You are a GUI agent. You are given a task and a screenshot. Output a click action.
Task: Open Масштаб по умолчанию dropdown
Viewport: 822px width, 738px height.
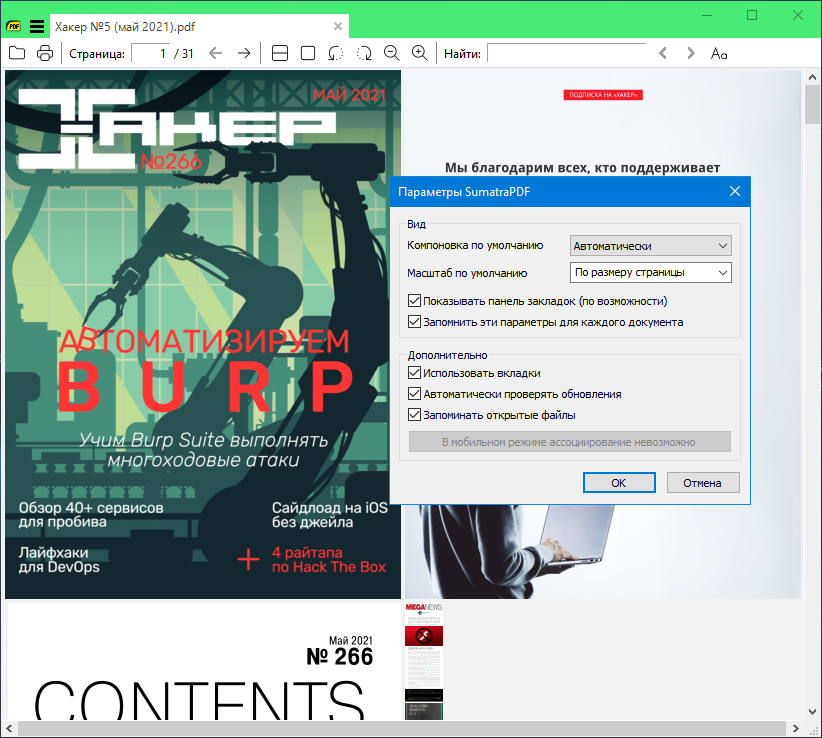click(x=650, y=273)
